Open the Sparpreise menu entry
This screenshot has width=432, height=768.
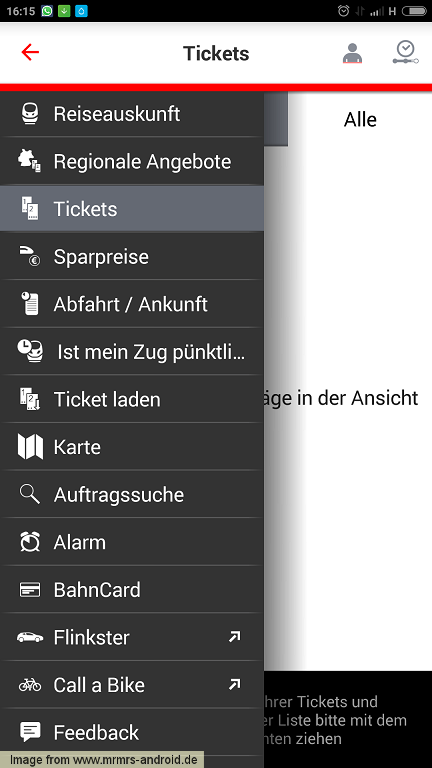coord(132,256)
